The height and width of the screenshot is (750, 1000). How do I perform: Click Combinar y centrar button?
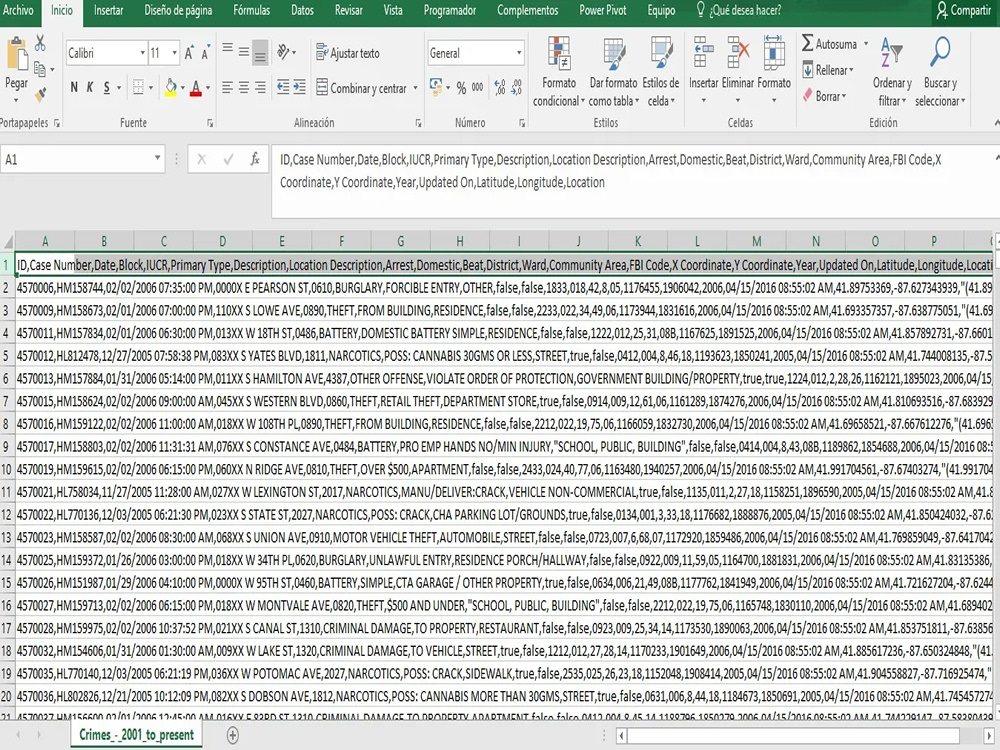[362, 88]
